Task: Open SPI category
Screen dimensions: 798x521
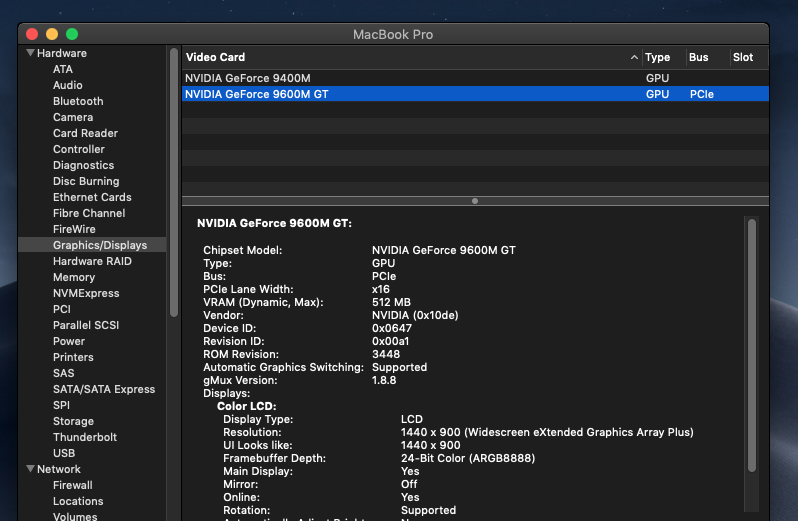Action: click(x=61, y=406)
